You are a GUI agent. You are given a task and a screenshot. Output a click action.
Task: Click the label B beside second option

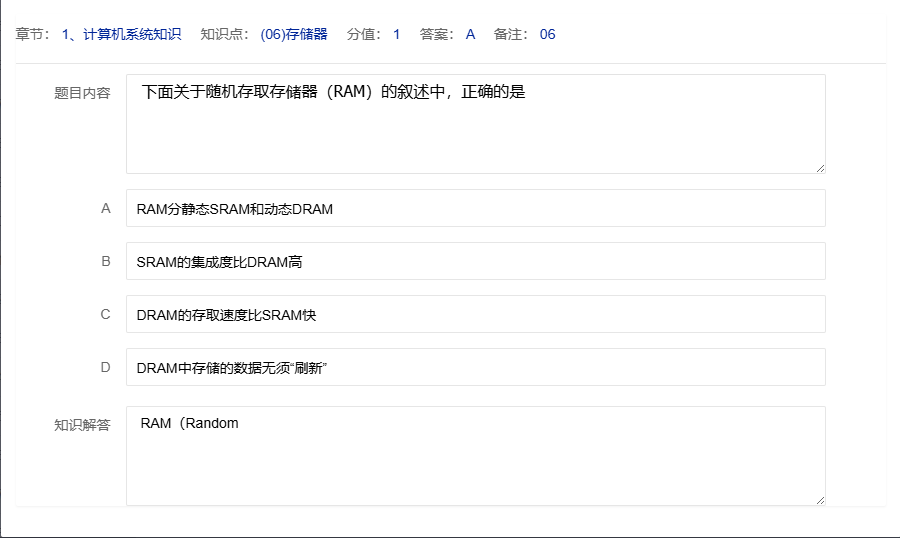(105, 262)
